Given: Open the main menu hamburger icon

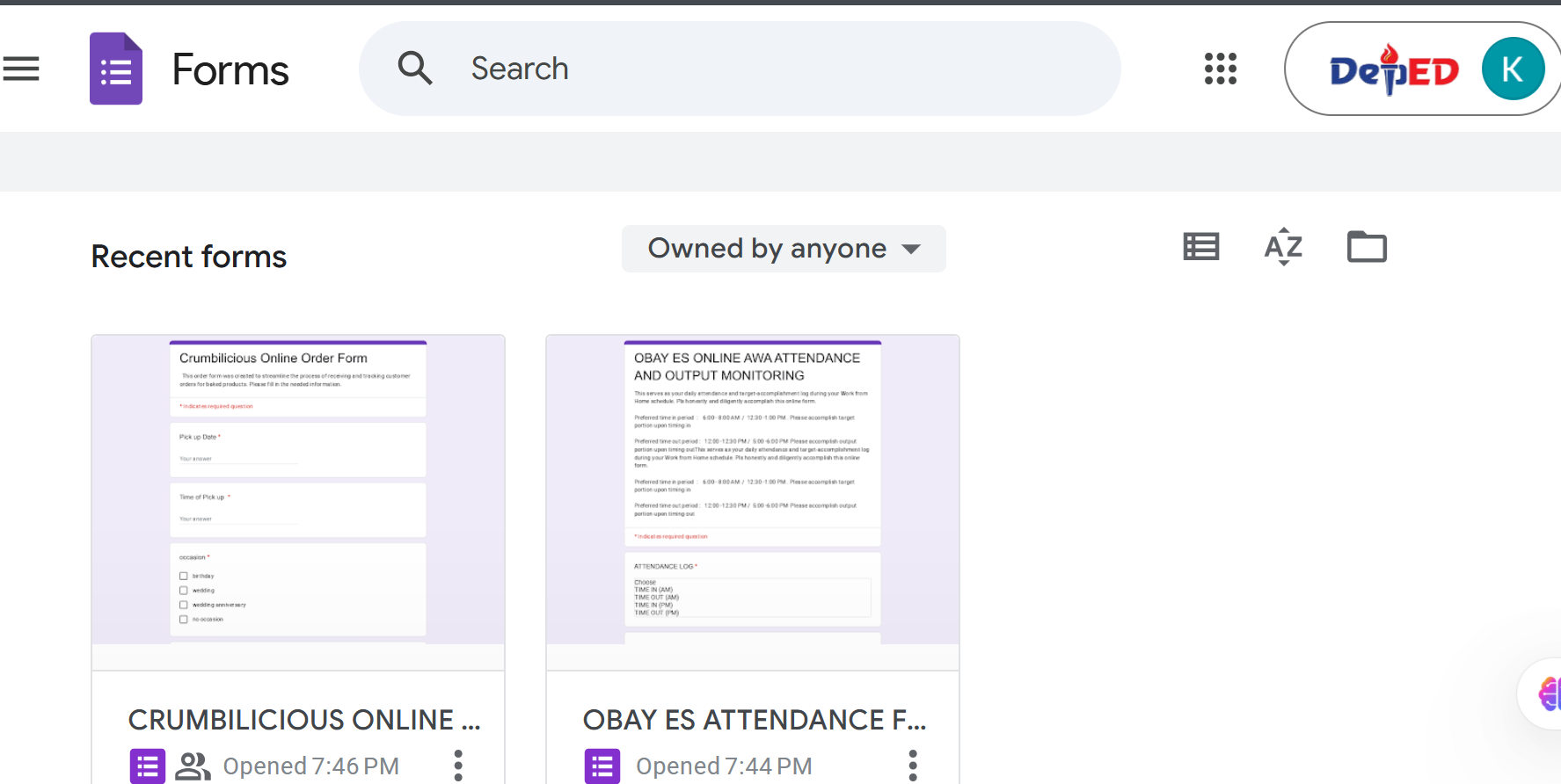Looking at the screenshot, I should [21, 69].
